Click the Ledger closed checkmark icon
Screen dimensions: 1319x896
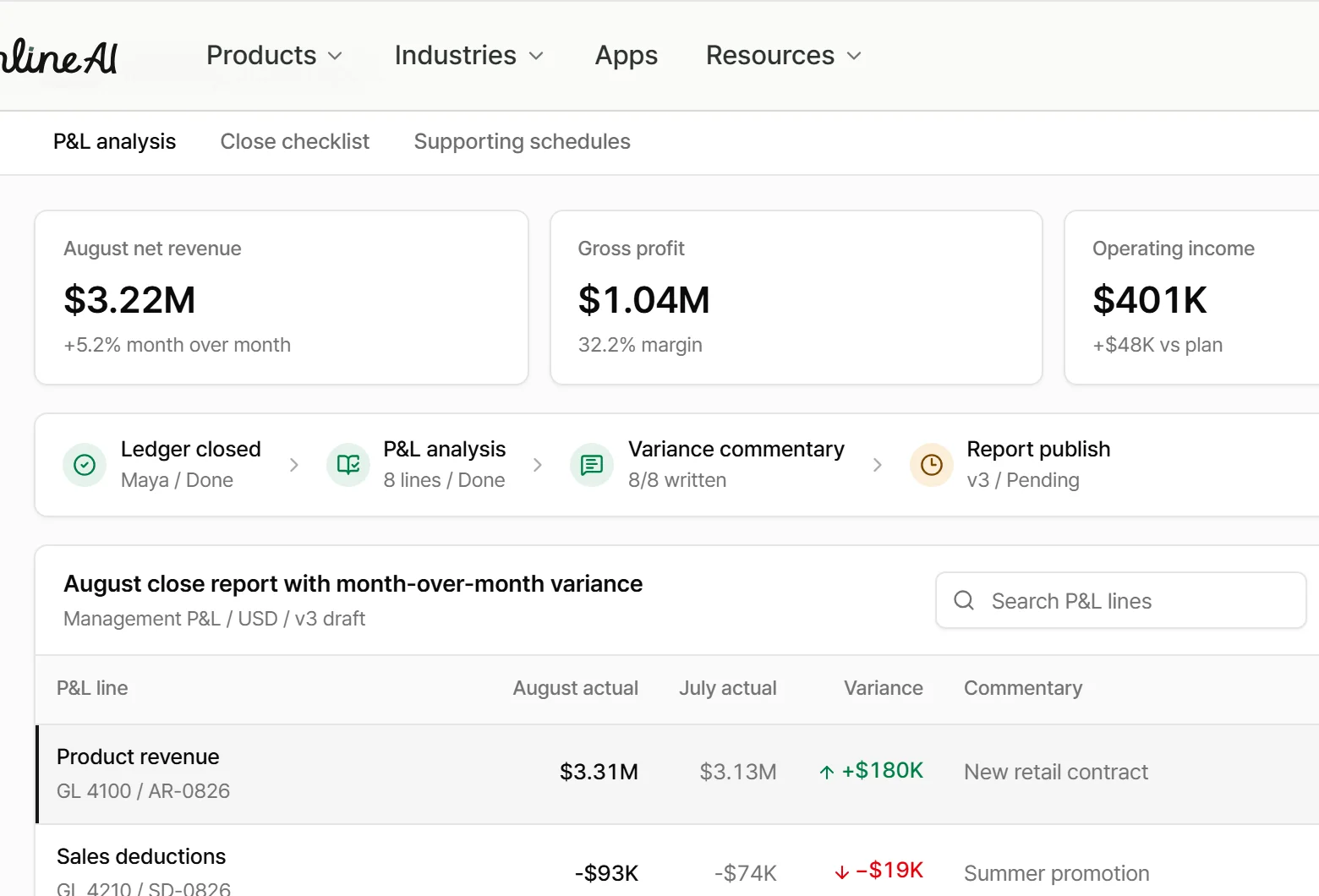click(x=85, y=465)
